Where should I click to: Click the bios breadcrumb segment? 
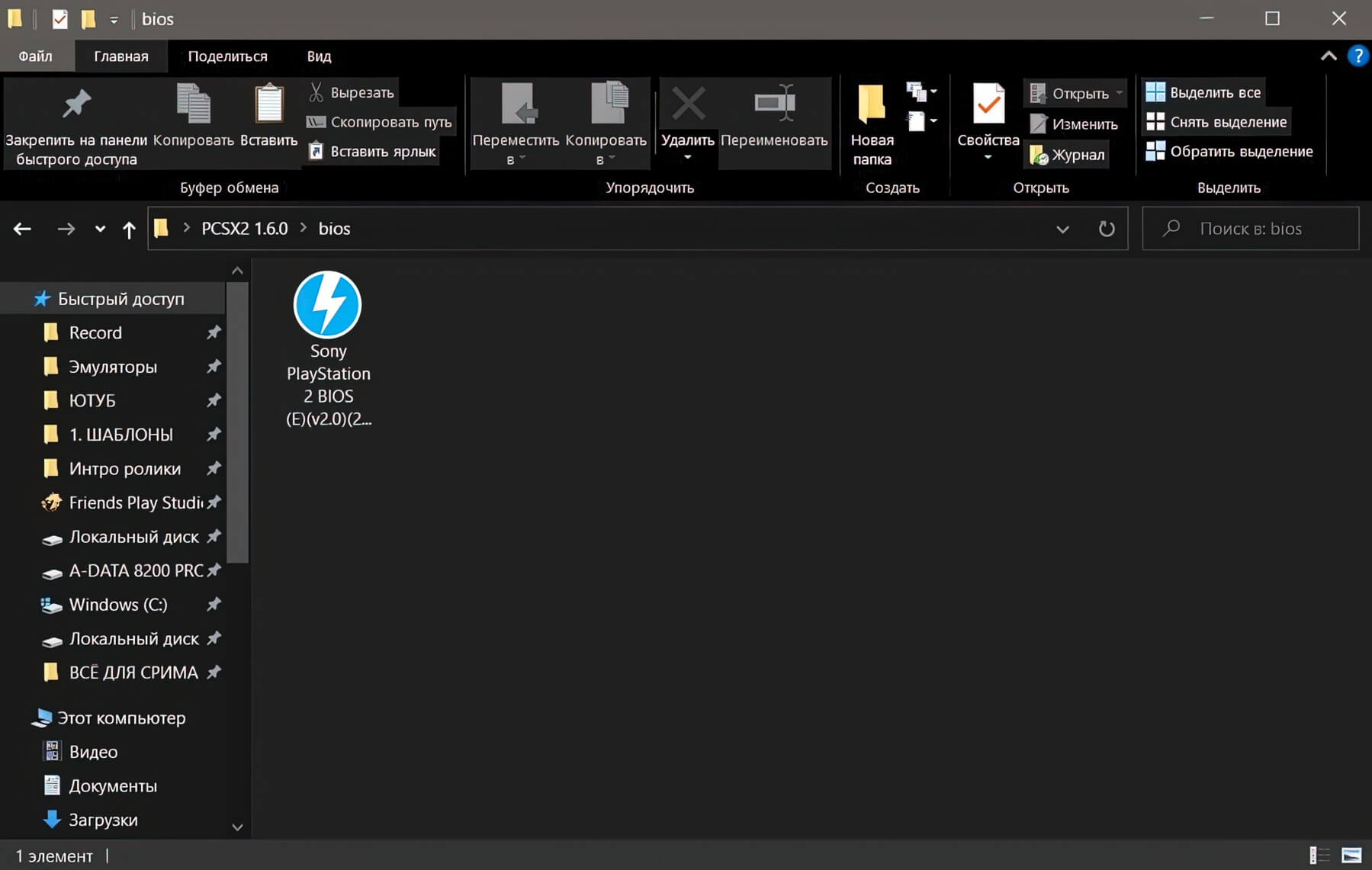[334, 229]
